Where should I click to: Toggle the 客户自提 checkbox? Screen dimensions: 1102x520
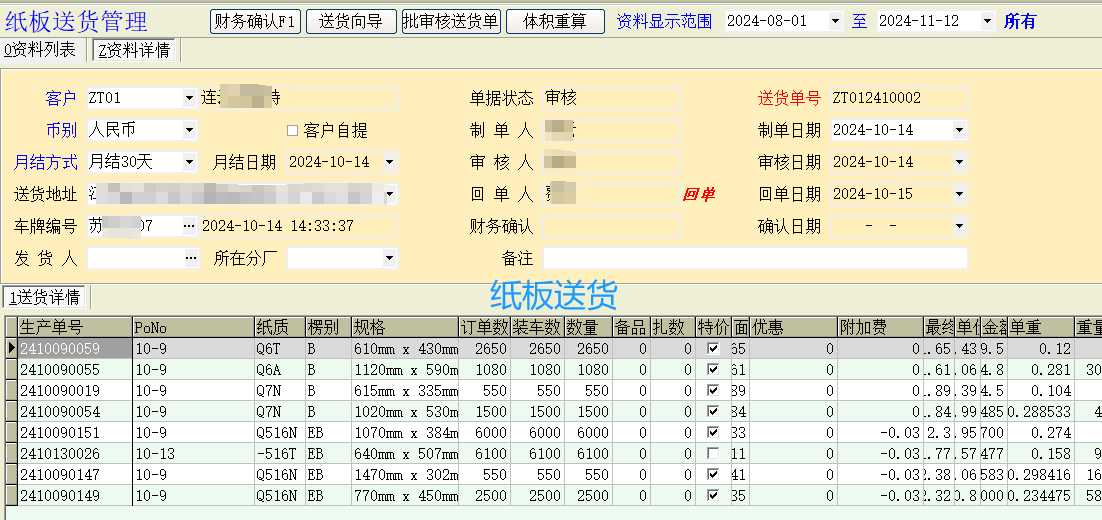click(x=293, y=130)
